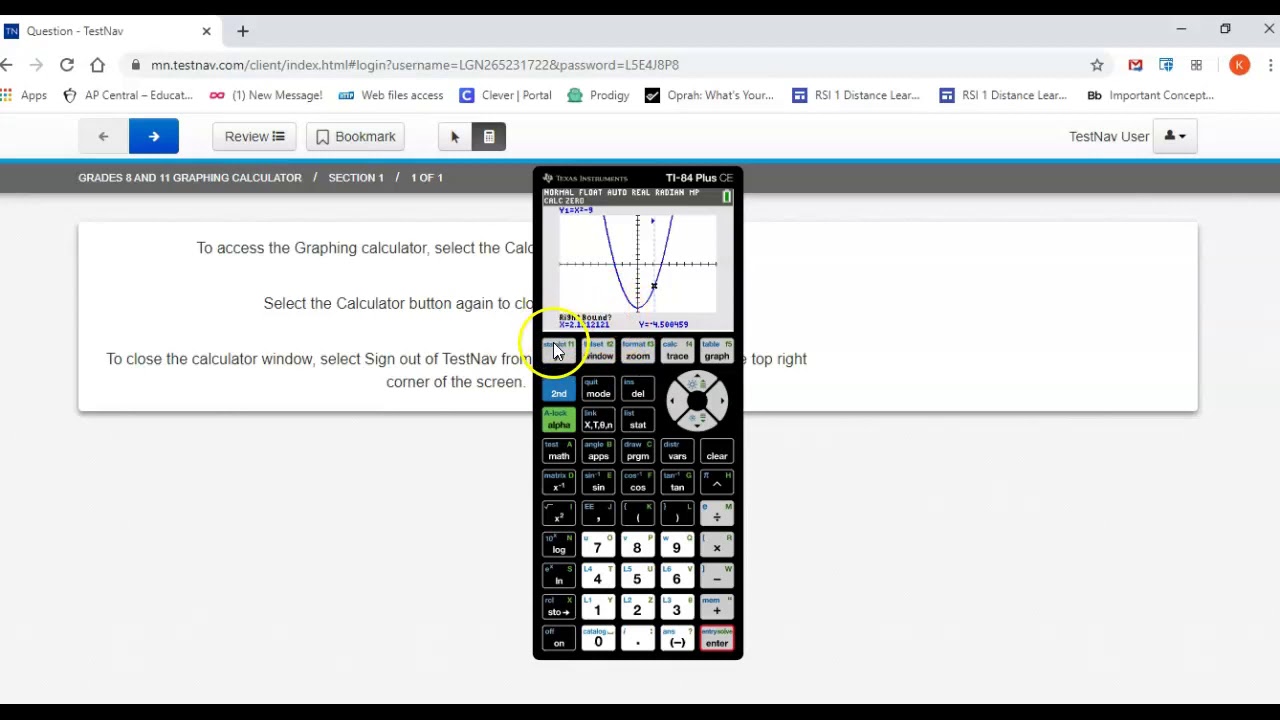Click the calculator vars key
The width and height of the screenshot is (1280, 720).
tap(677, 451)
